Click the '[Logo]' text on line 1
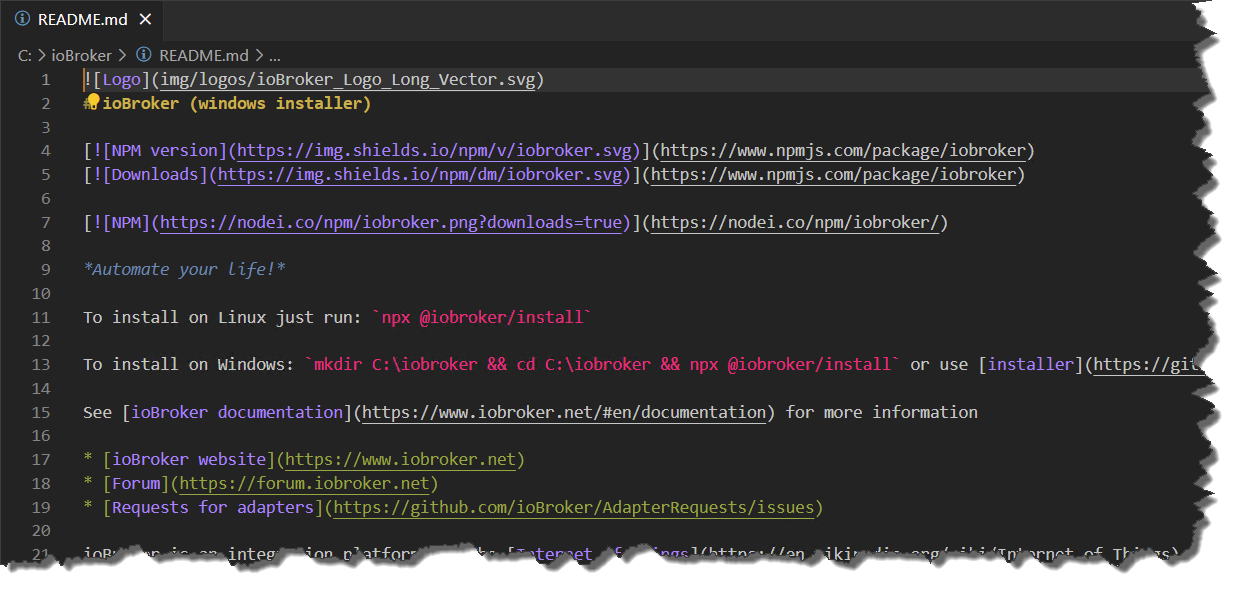Screen dimensions: 1238x589 click(x=121, y=80)
